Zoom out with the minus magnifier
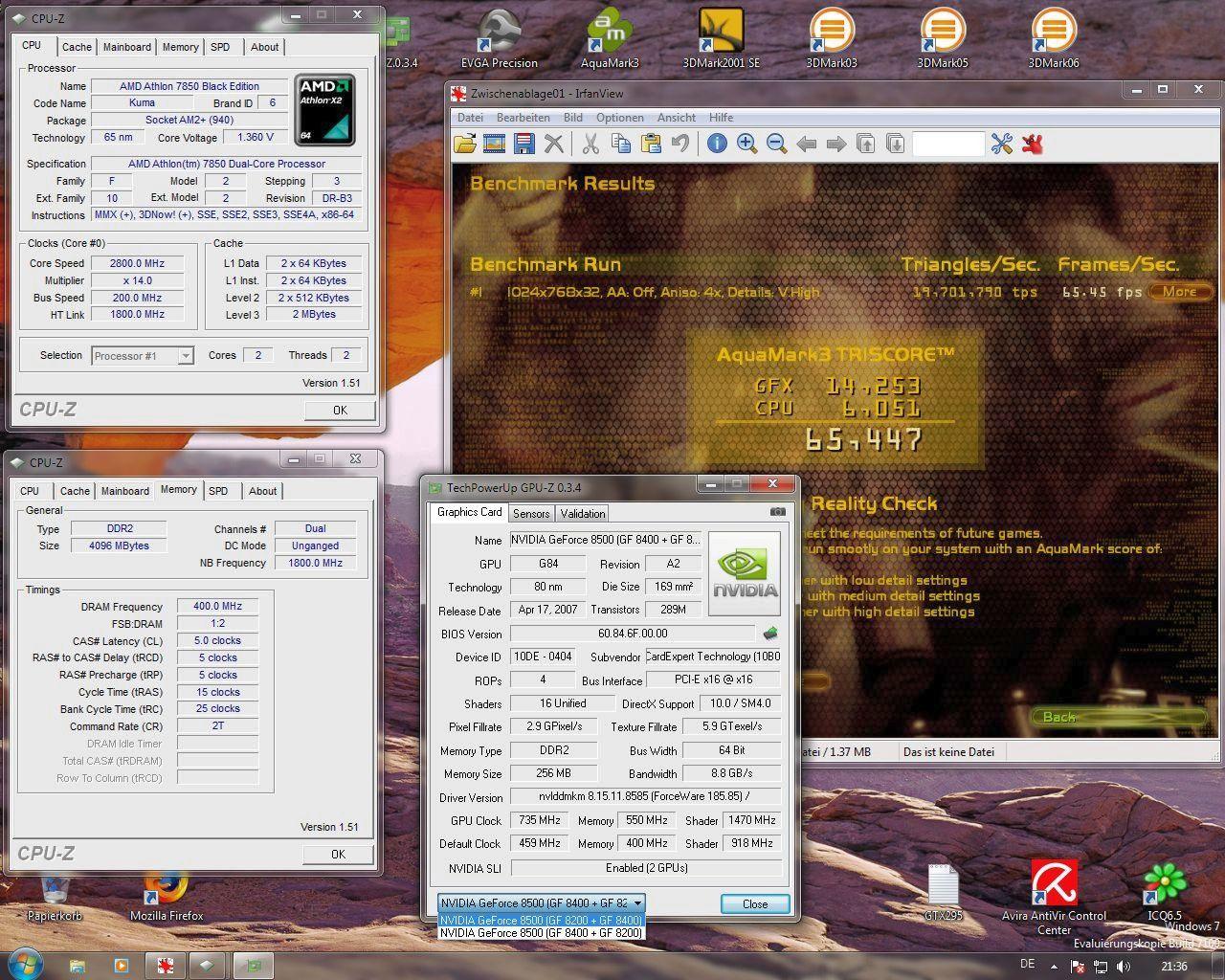This screenshot has width=1225, height=980. pos(777,145)
